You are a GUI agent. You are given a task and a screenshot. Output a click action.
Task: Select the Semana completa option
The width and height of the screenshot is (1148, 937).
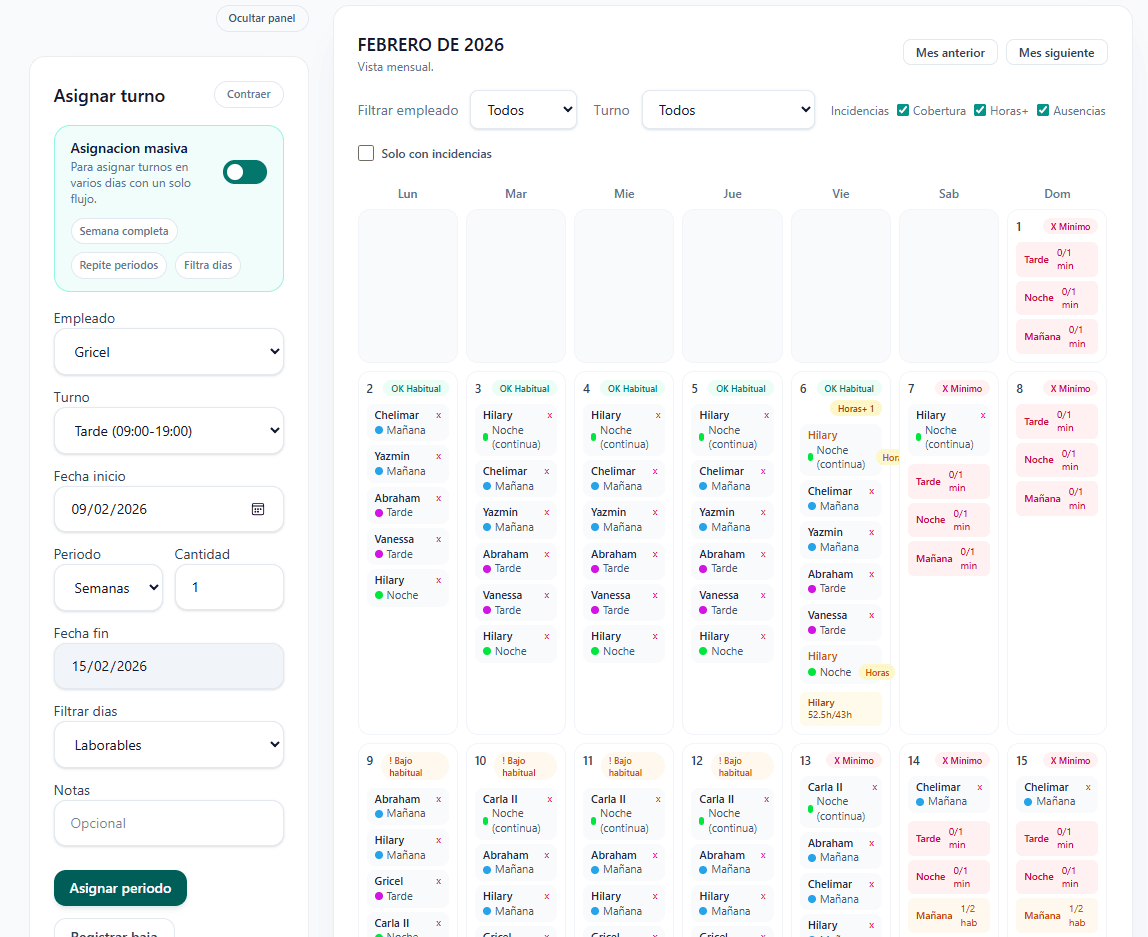[x=124, y=231]
